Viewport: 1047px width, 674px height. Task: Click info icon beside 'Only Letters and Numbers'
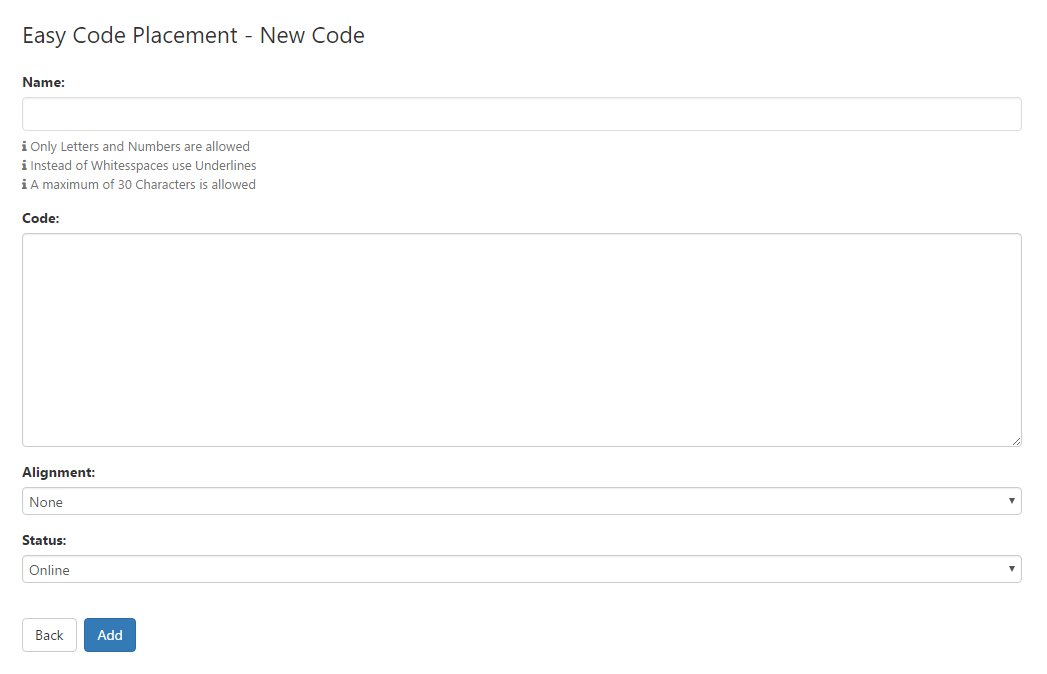(x=25, y=146)
